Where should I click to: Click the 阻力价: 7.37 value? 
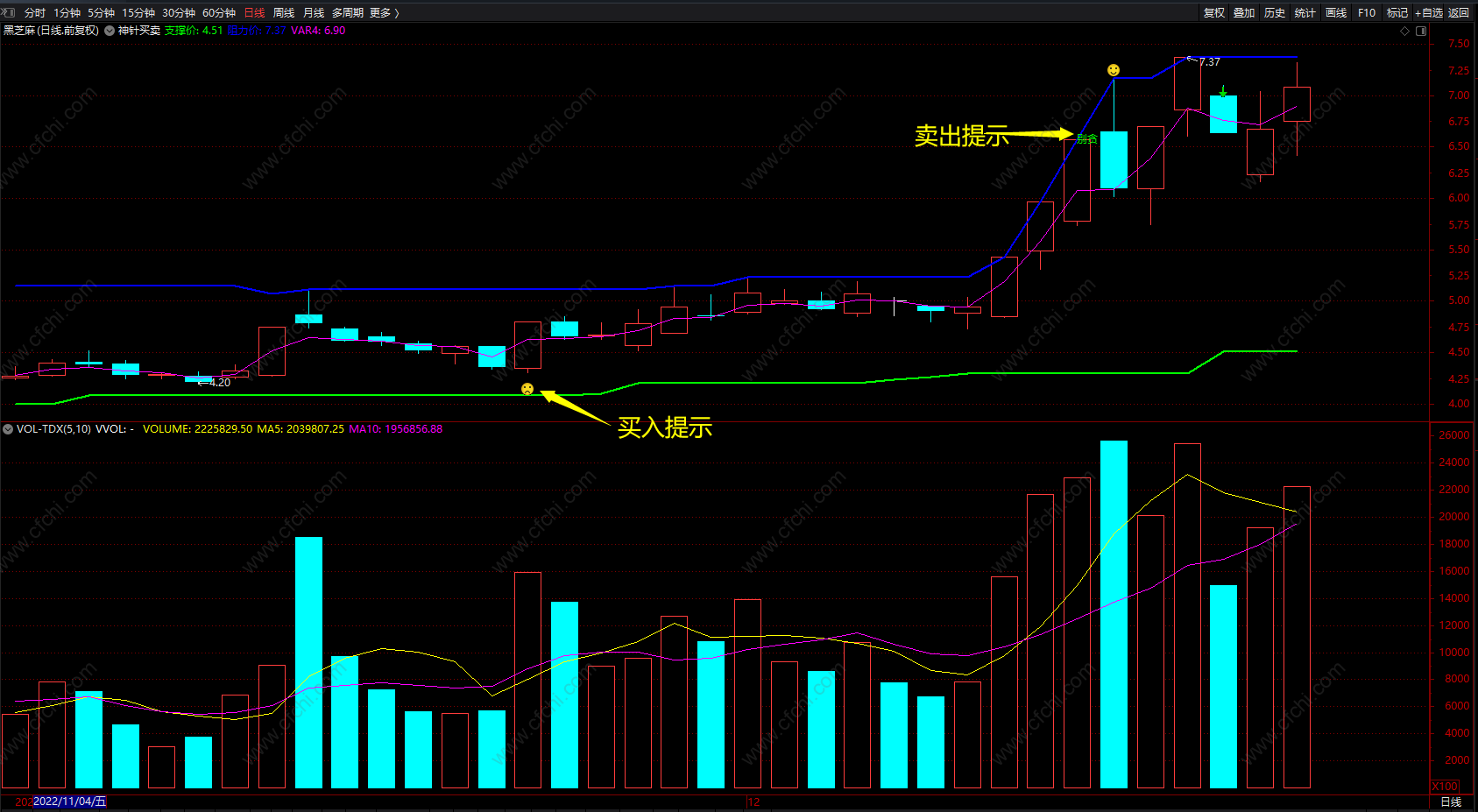tap(257, 31)
